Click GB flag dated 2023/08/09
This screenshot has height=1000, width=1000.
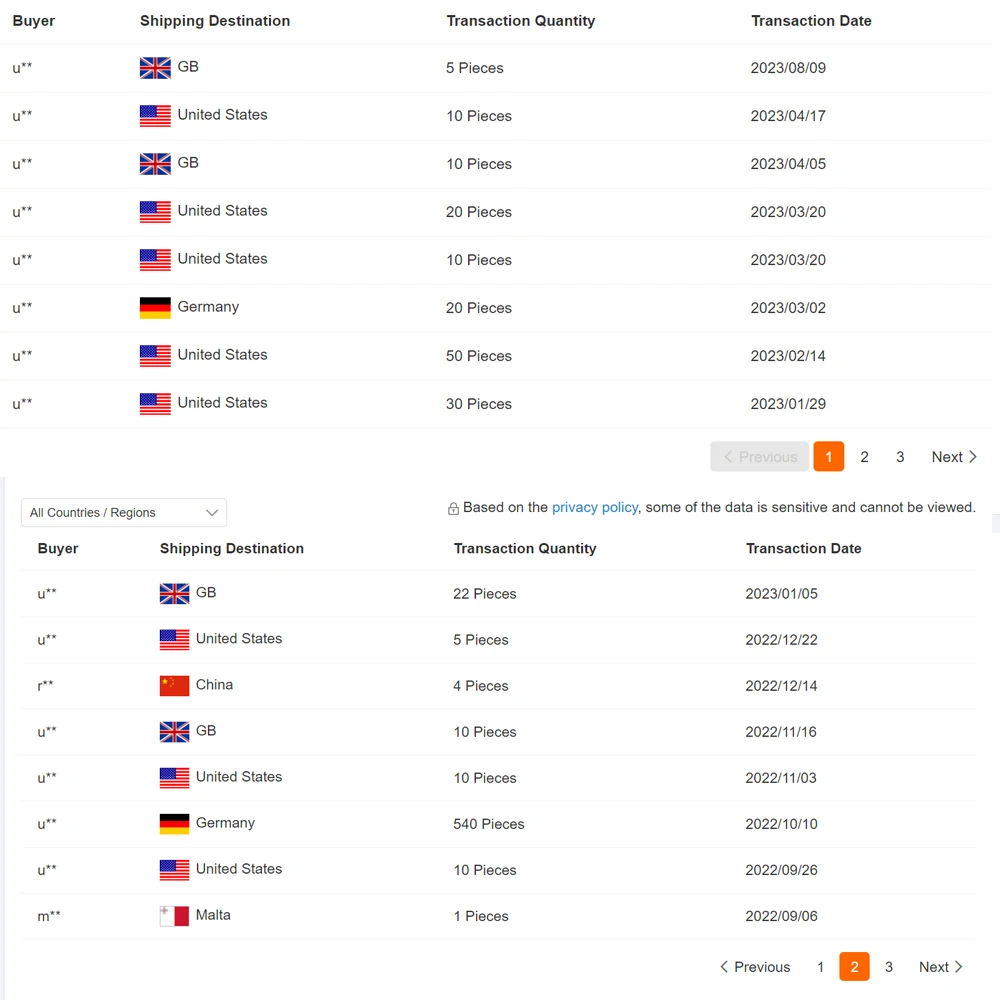(155, 68)
